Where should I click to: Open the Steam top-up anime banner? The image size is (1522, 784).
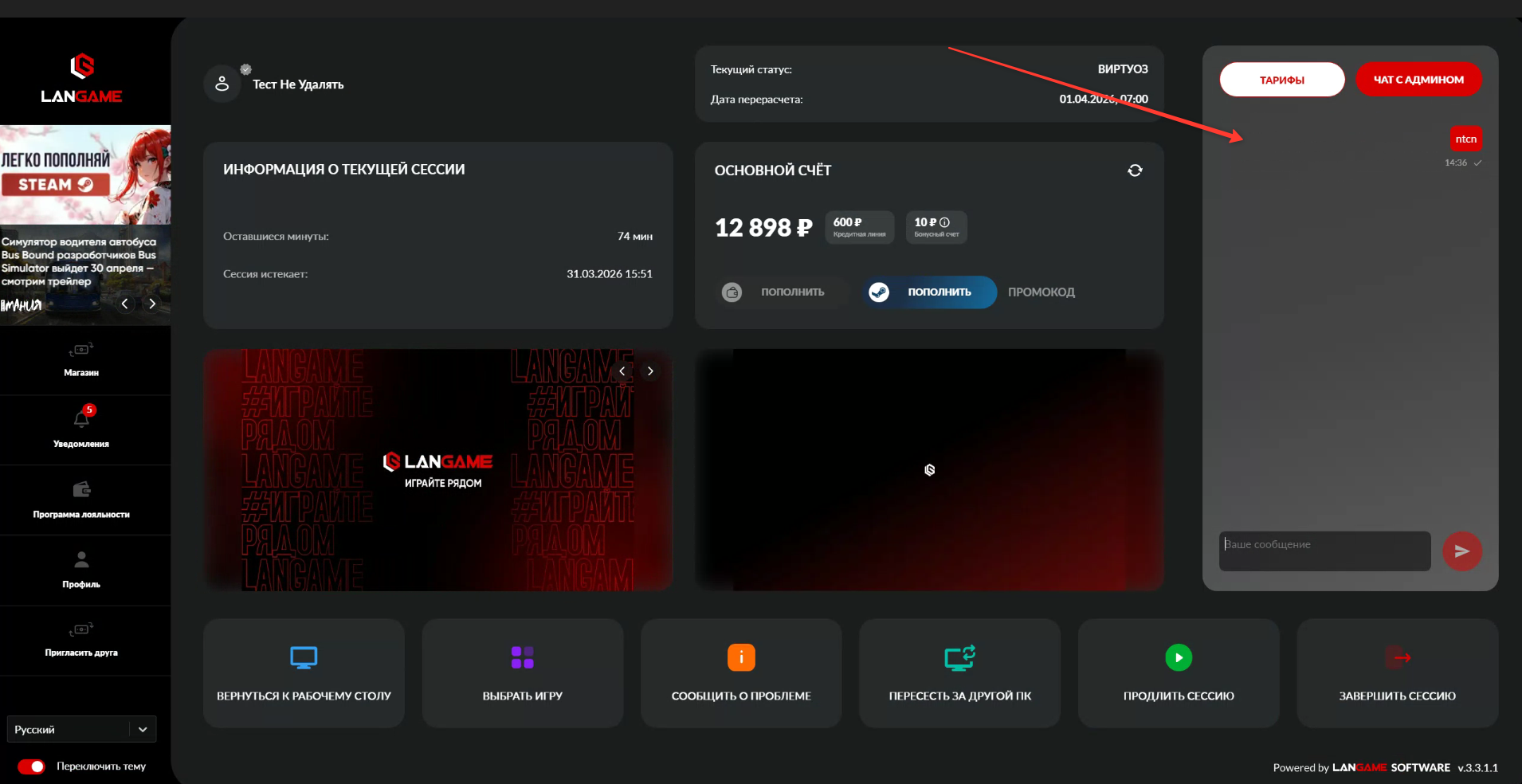85,174
